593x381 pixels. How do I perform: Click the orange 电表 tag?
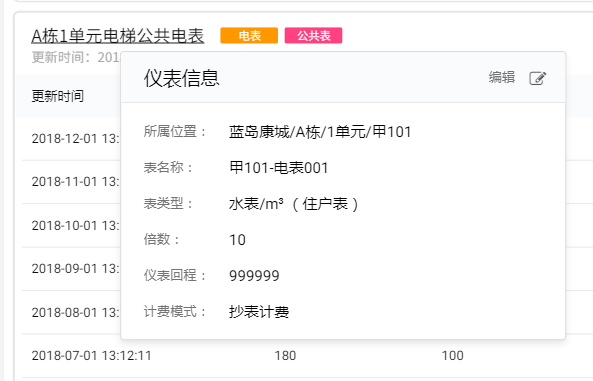pyautogui.click(x=249, y=36)
